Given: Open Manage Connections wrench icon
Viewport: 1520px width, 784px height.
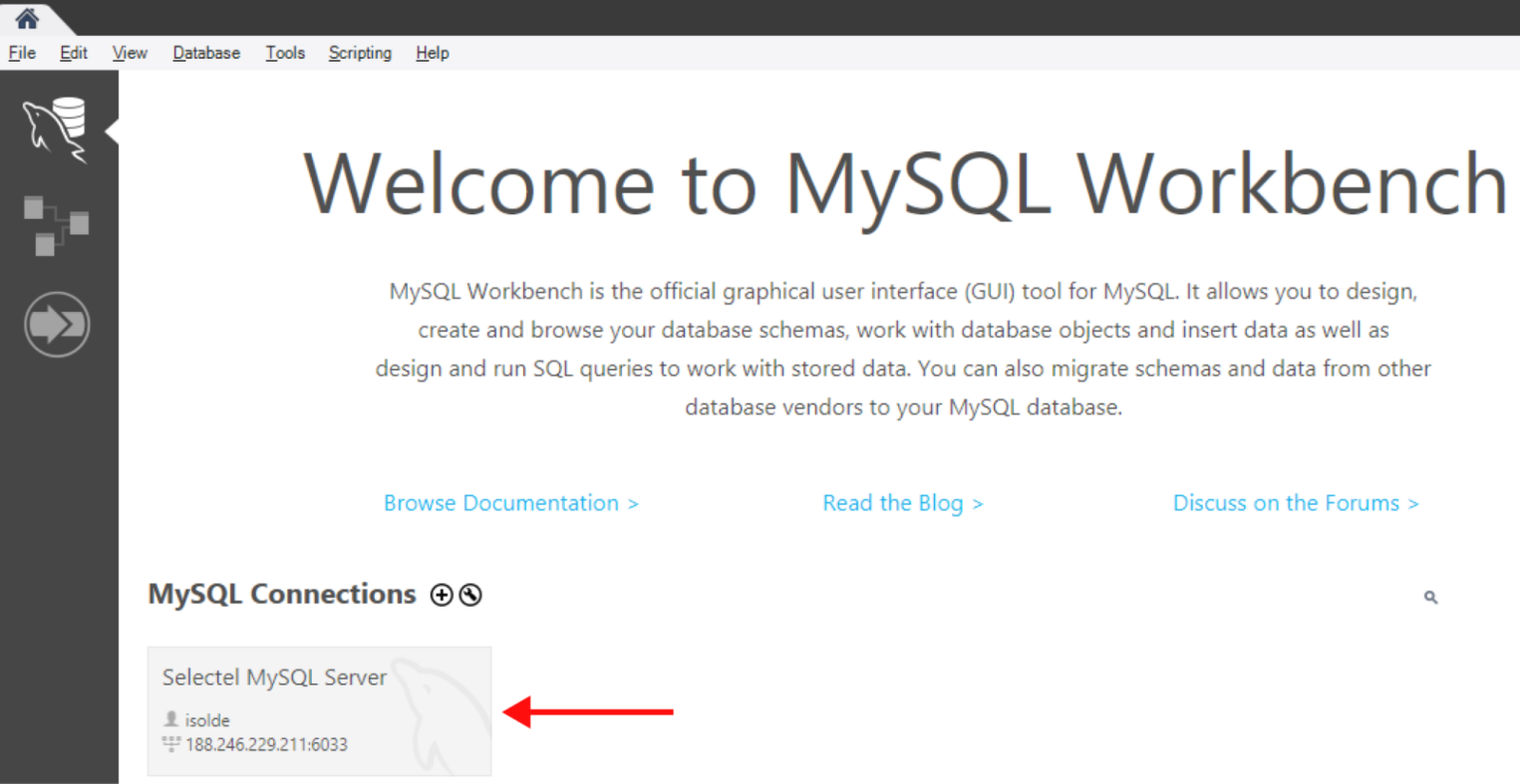Looking at the screenshot, I should (470, 595).
